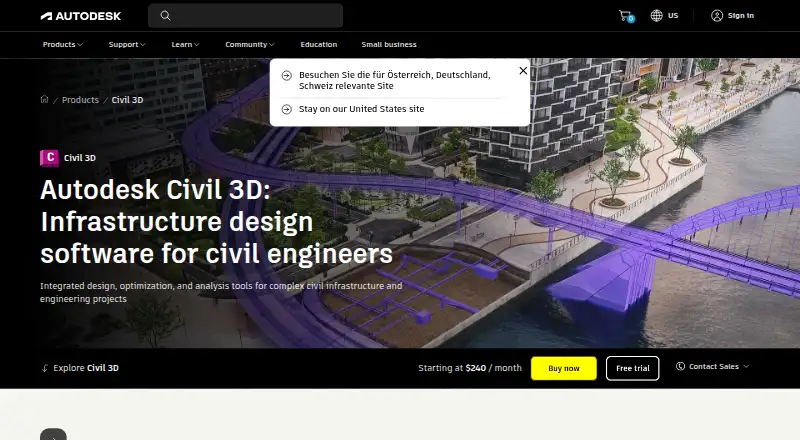The height and width of the screenshot is (440, 800).
Task: Click the Explore Civil 3D link
Action: pyautogui.click(x=86, y=368)
